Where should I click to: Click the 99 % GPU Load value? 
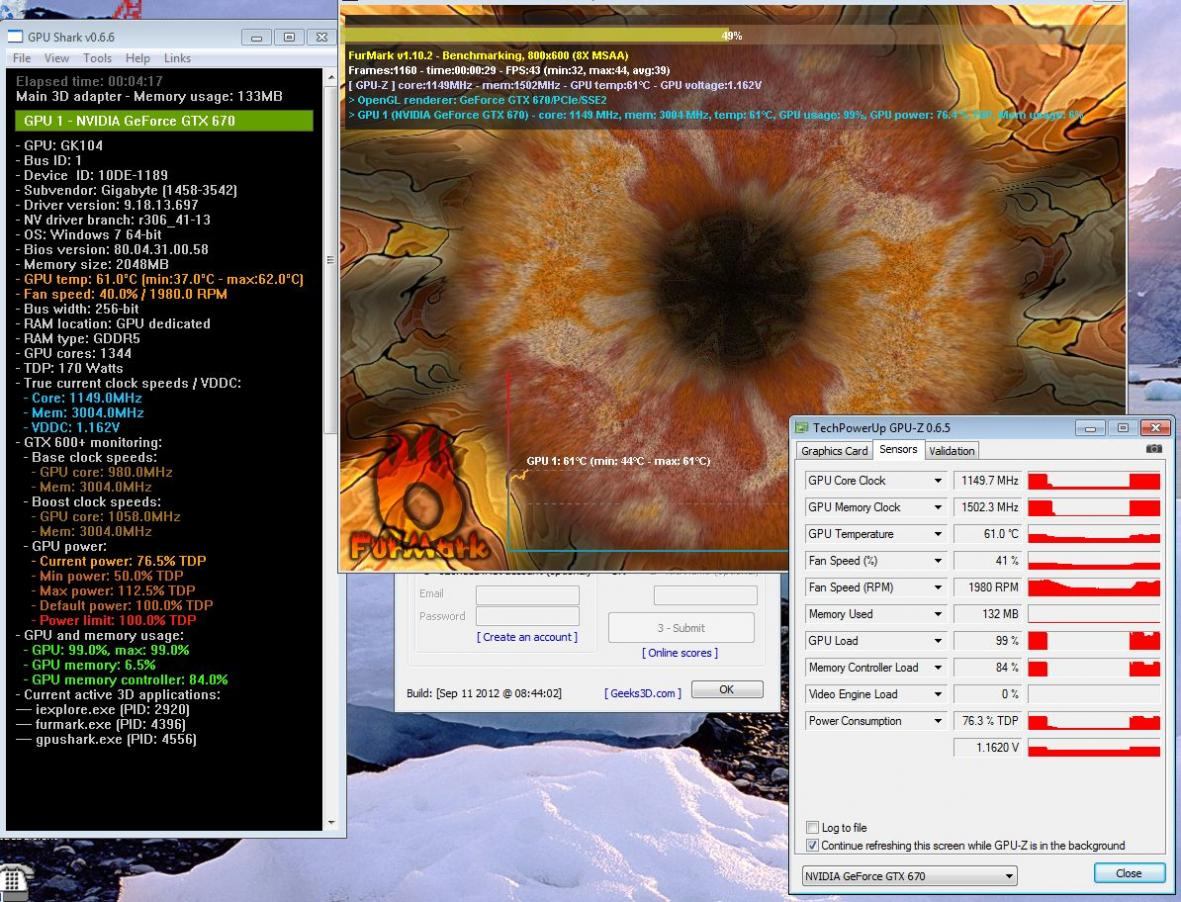coord(988,641)
